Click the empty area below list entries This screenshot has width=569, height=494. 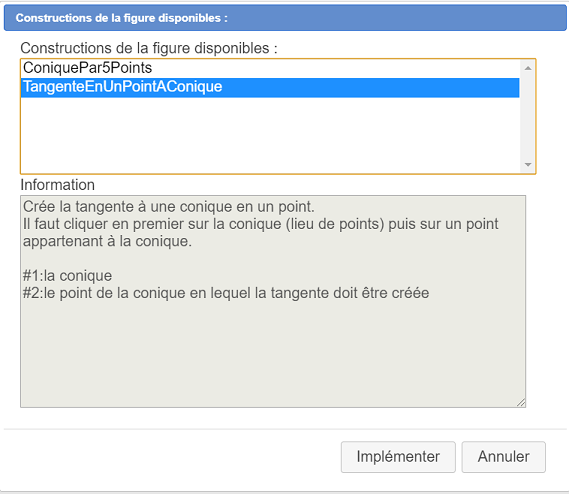coord(270,135)
